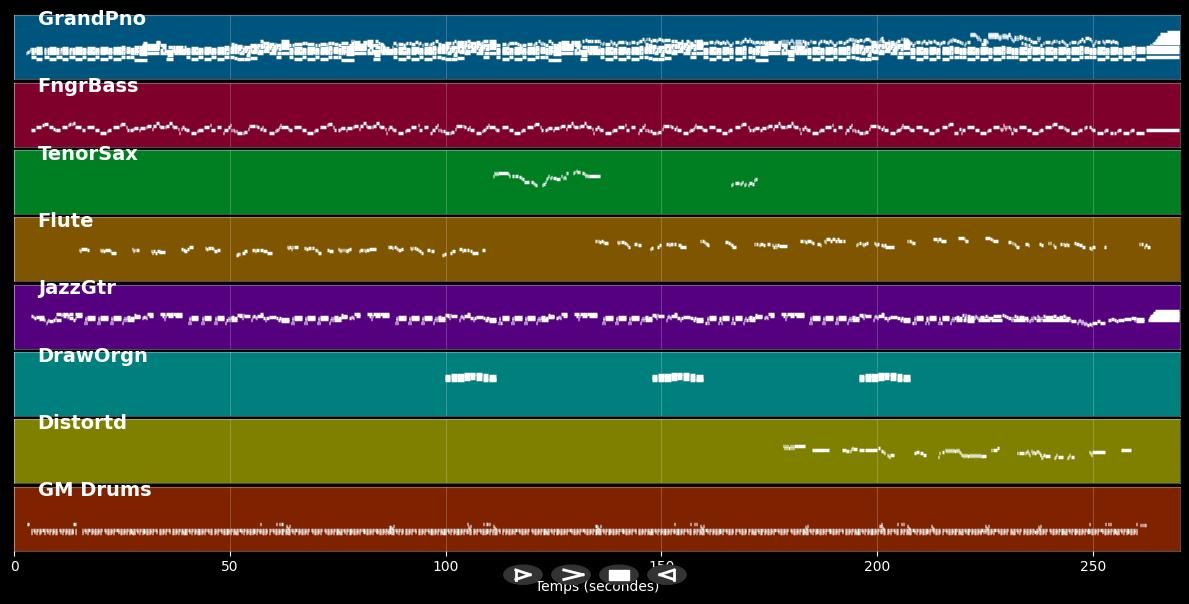The image size is (1189, 604).
Task: Select the FngrBass track label
Action: [88, 86]
